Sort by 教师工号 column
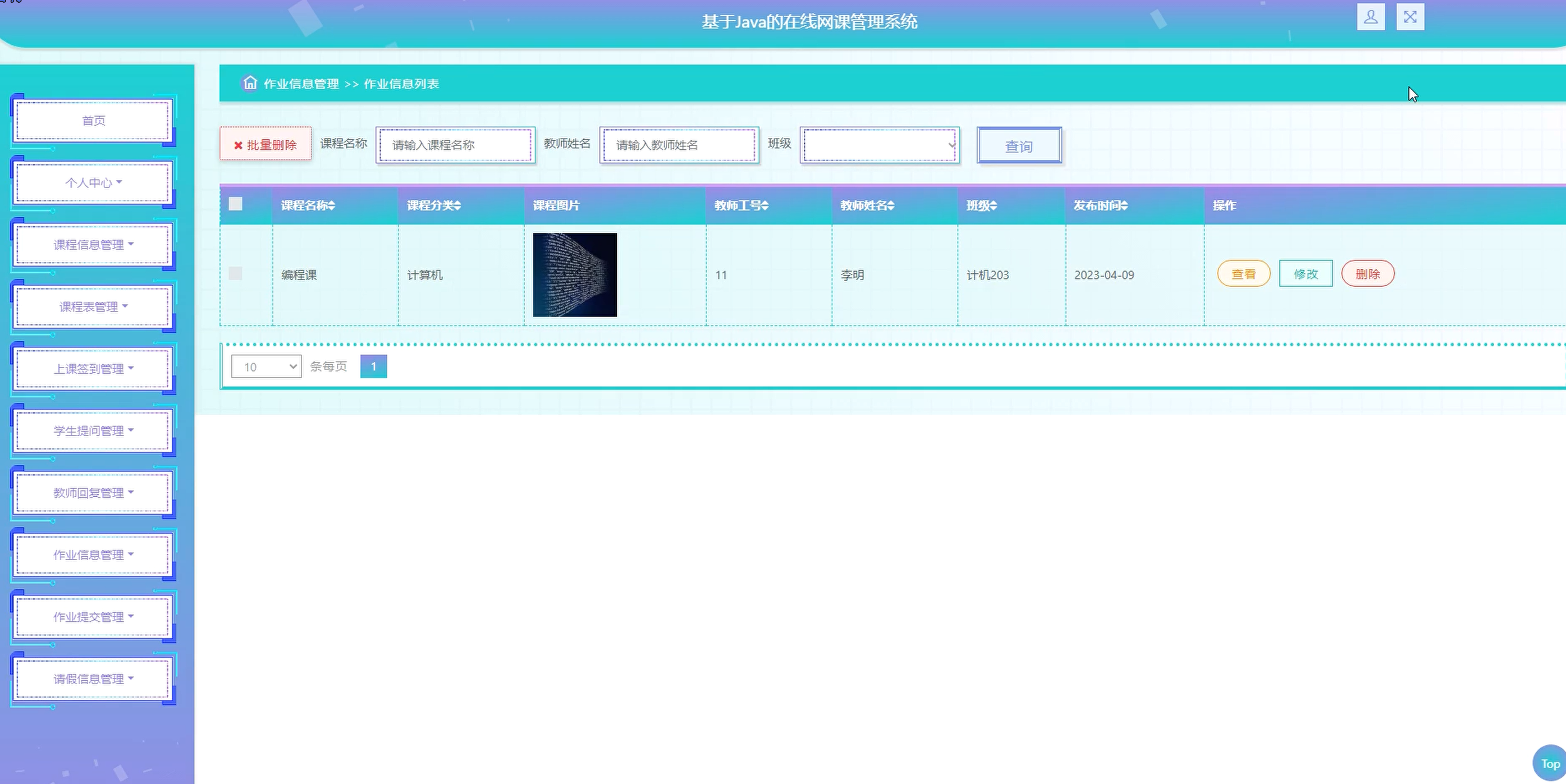Screen dimensions: 1566x784 click(x=741, y=205)
